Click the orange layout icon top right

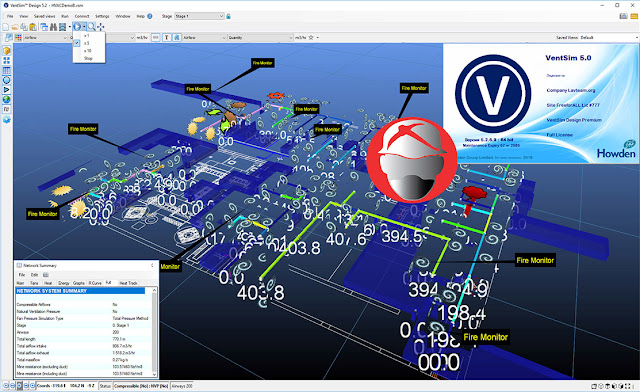tap(634, 16)
